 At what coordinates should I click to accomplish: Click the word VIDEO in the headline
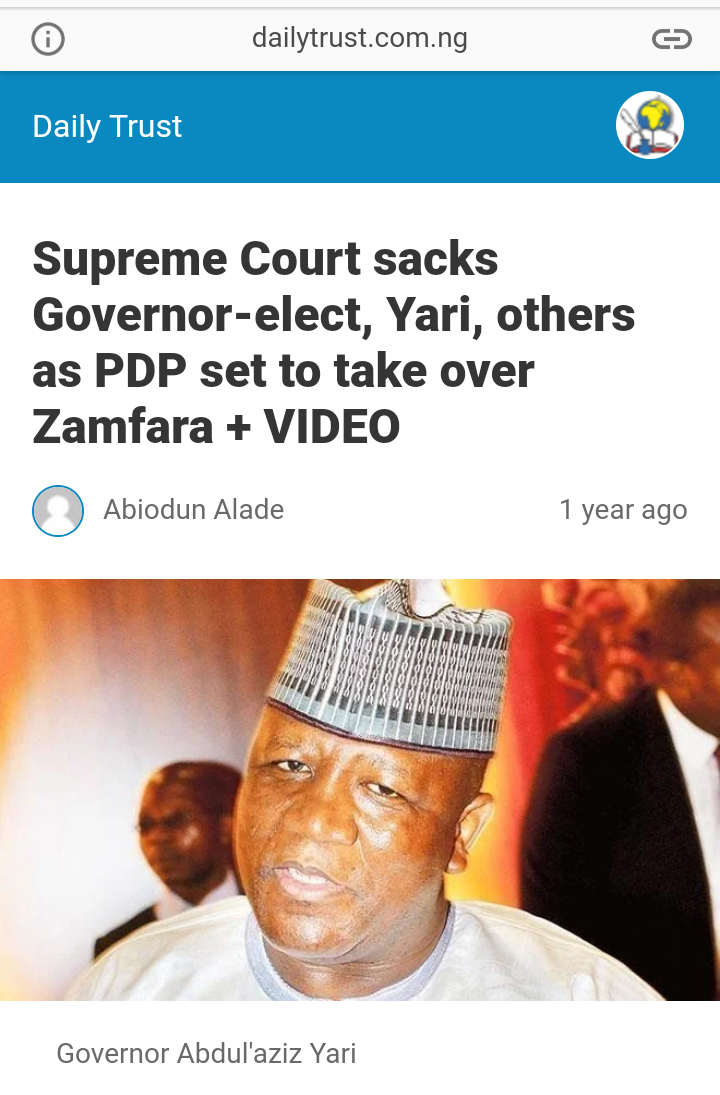[332, 427]
